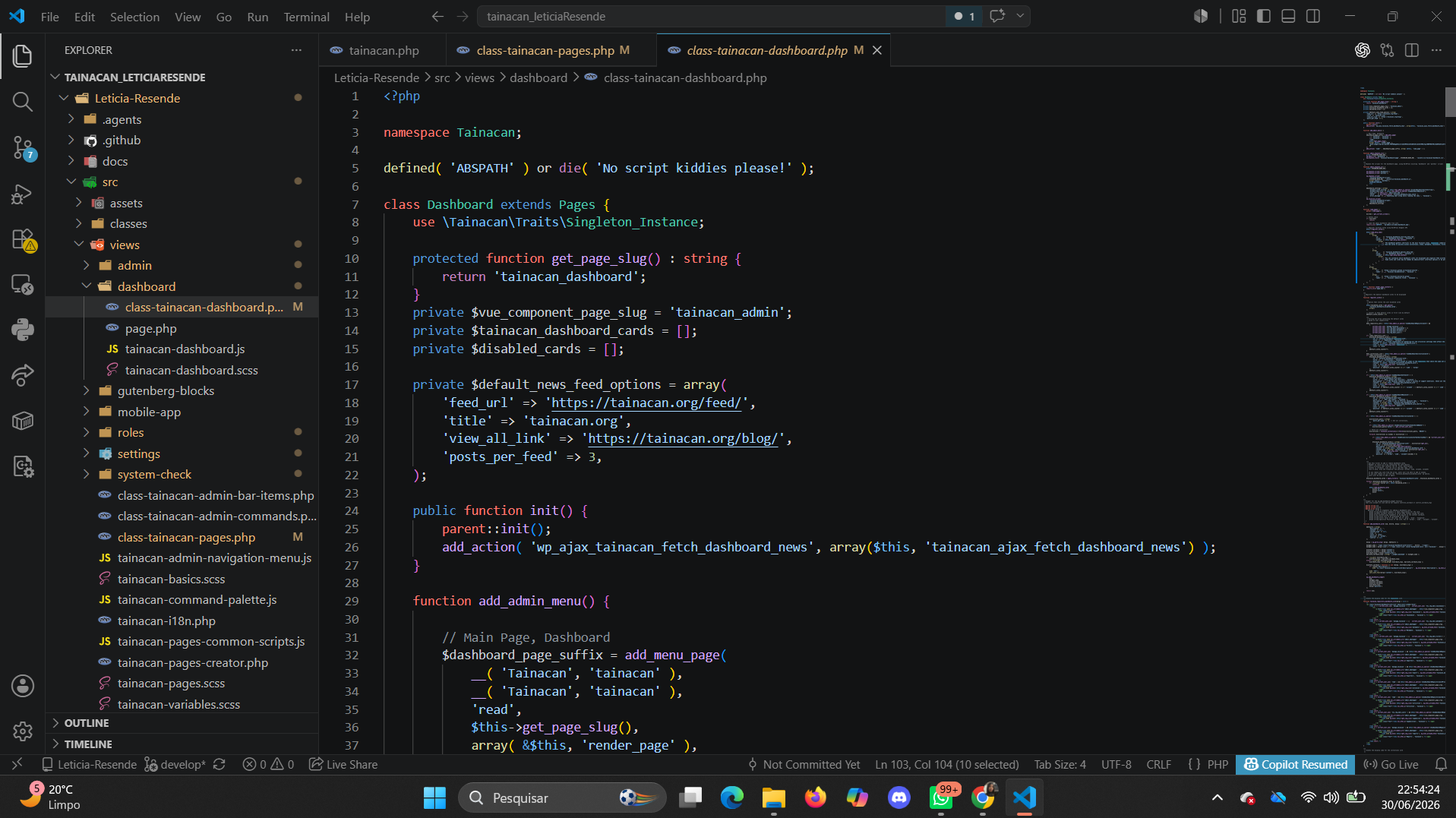Click Go Live in status bar

[x=1391, y=764]
